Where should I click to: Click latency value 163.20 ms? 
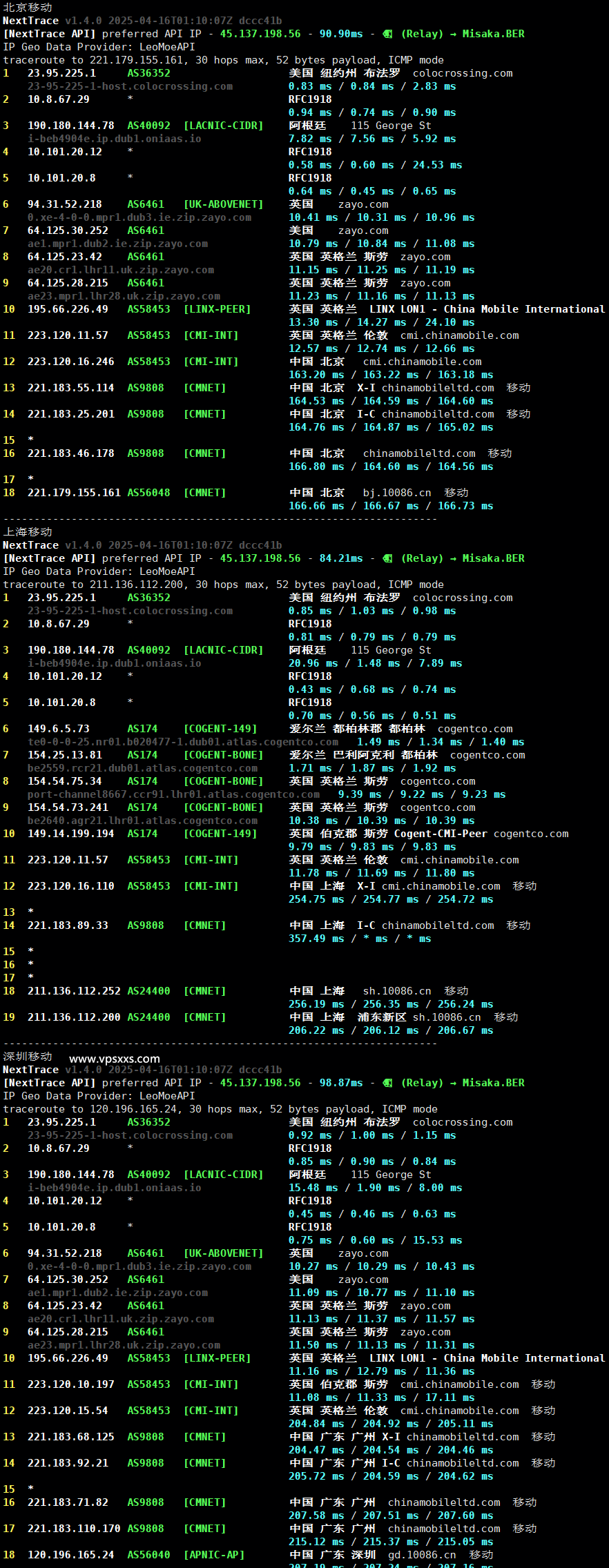pyautogui.click(x=316, y=375)
